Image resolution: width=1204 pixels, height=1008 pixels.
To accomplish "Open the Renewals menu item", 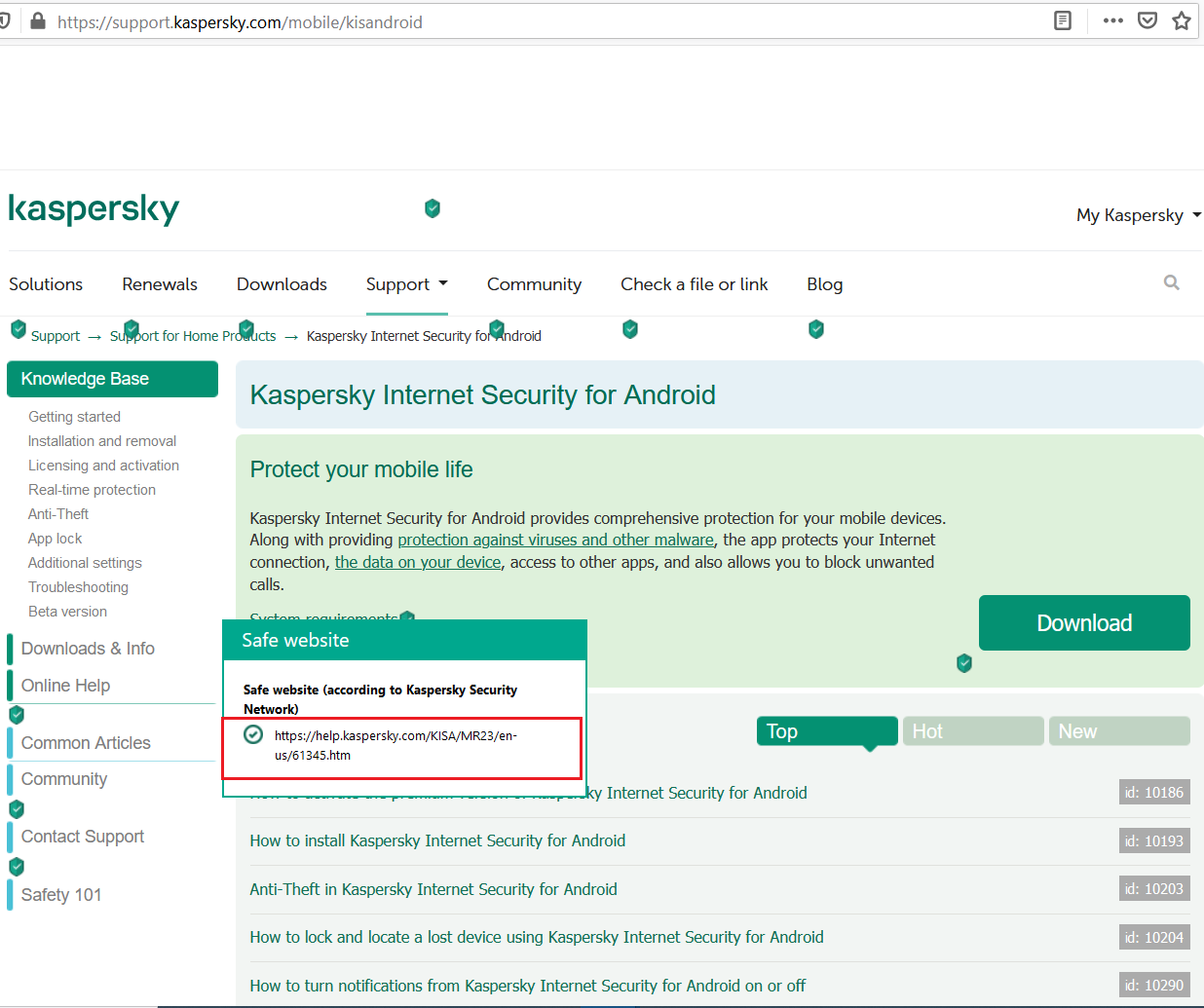I will [x=160, y=284].
